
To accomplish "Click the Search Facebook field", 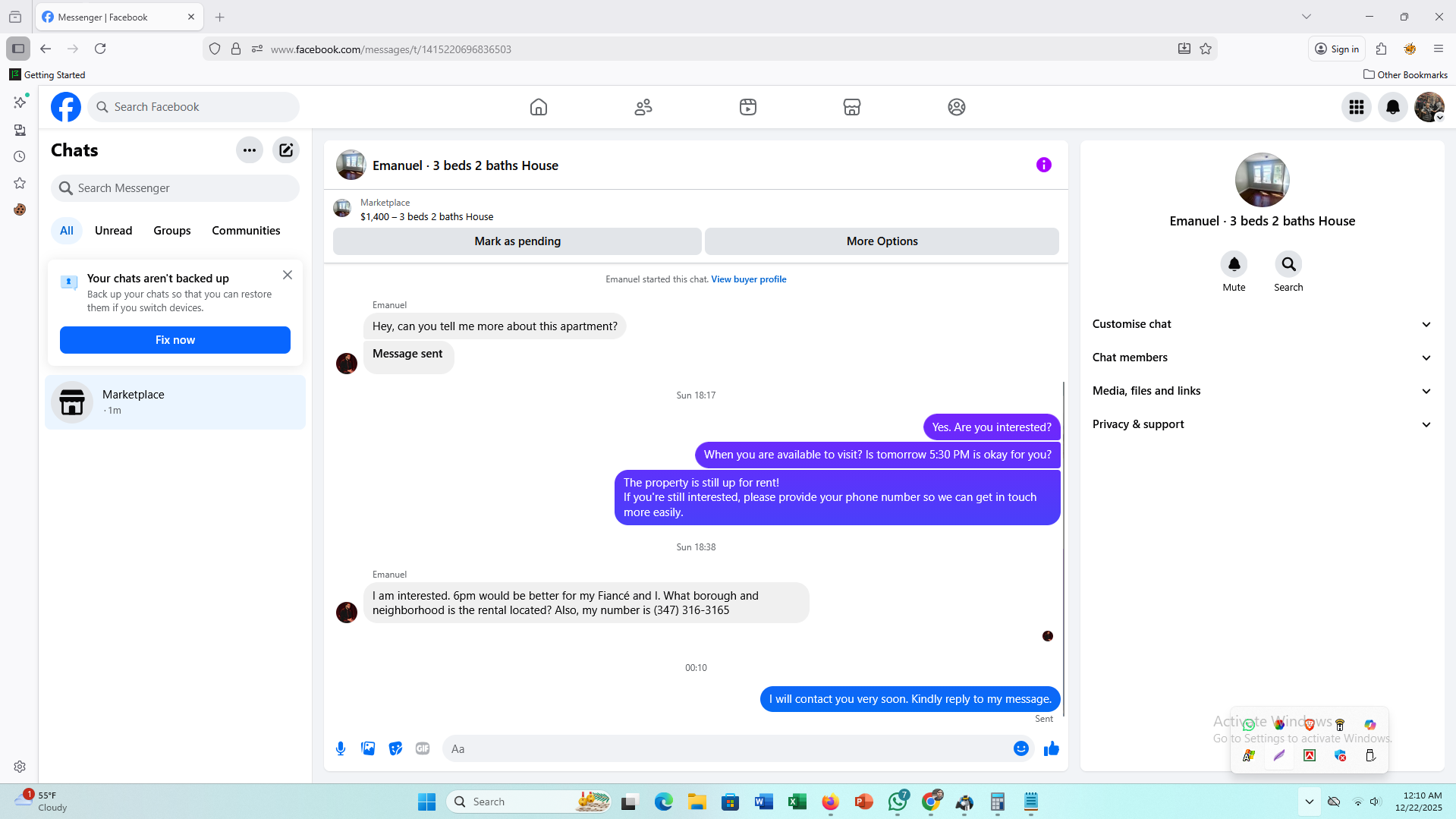I will pos(194,107).
